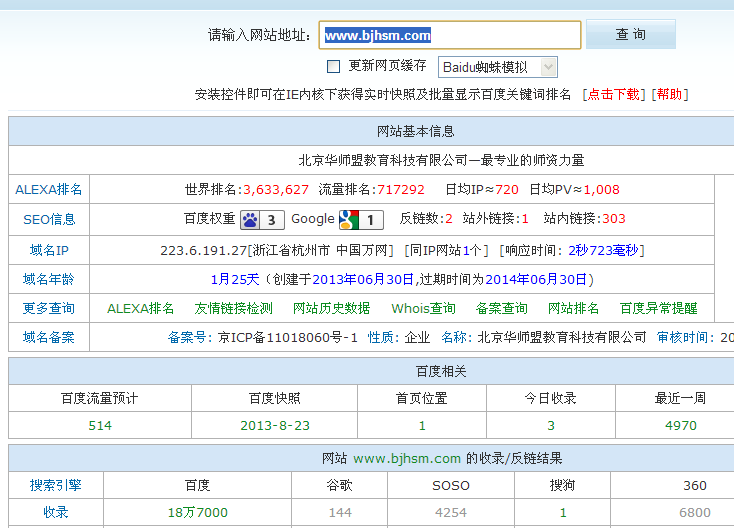Click the 更多查询 row header link
Viewport: 734px width, 528px height.
[49, 308]
